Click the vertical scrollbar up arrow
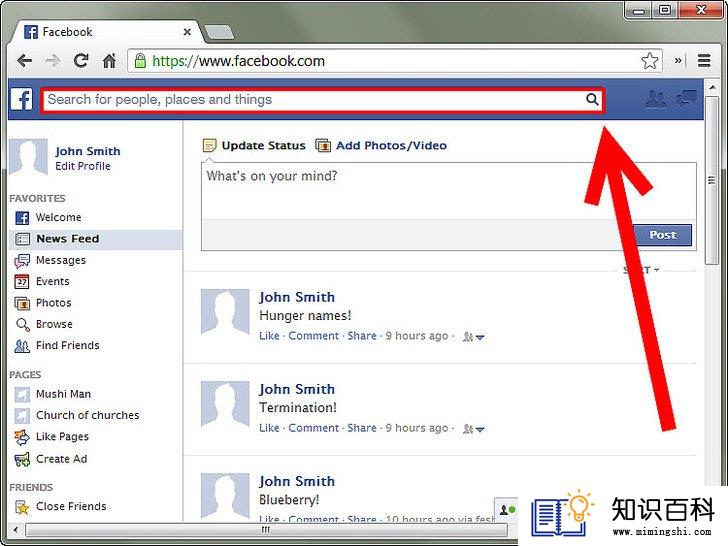Image resolution: width=728 pixels, height=546 pixels. point(712,87)
